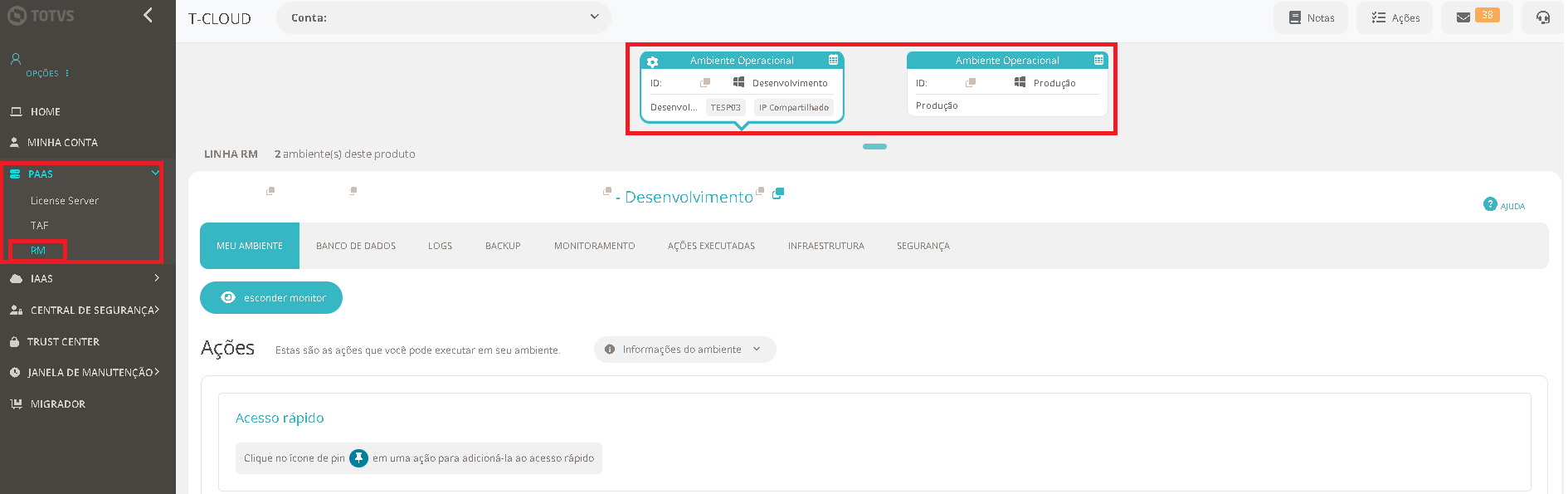The height and width of the screenshot is (494, 1568).
Task: Click the gear icon on Desenvolvimento card
Action: pyautogui.click(x=652, y=61)
